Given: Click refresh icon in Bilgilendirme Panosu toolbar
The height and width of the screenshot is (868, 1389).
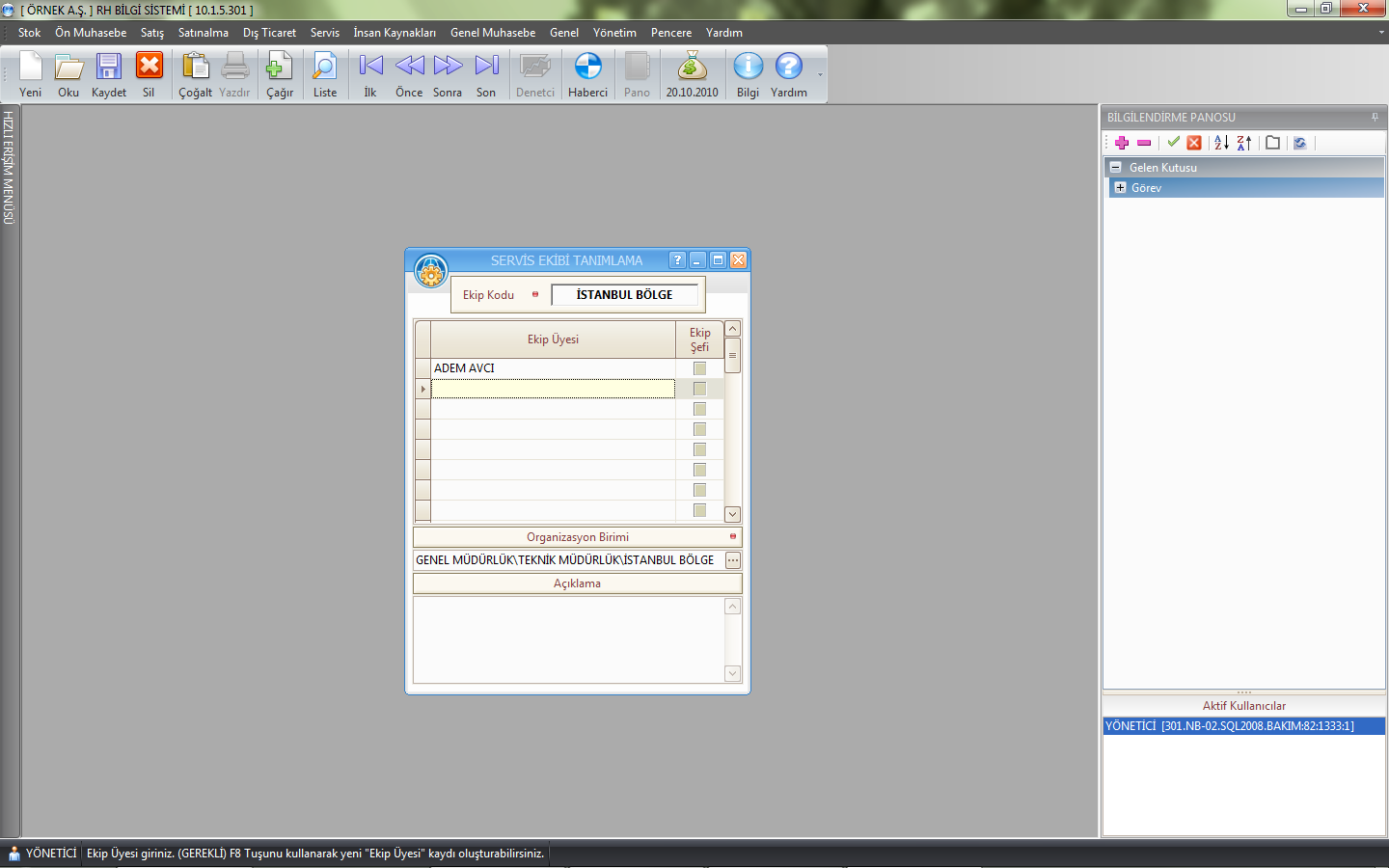Looking at the screenshot, I should tap(1299, 143).
